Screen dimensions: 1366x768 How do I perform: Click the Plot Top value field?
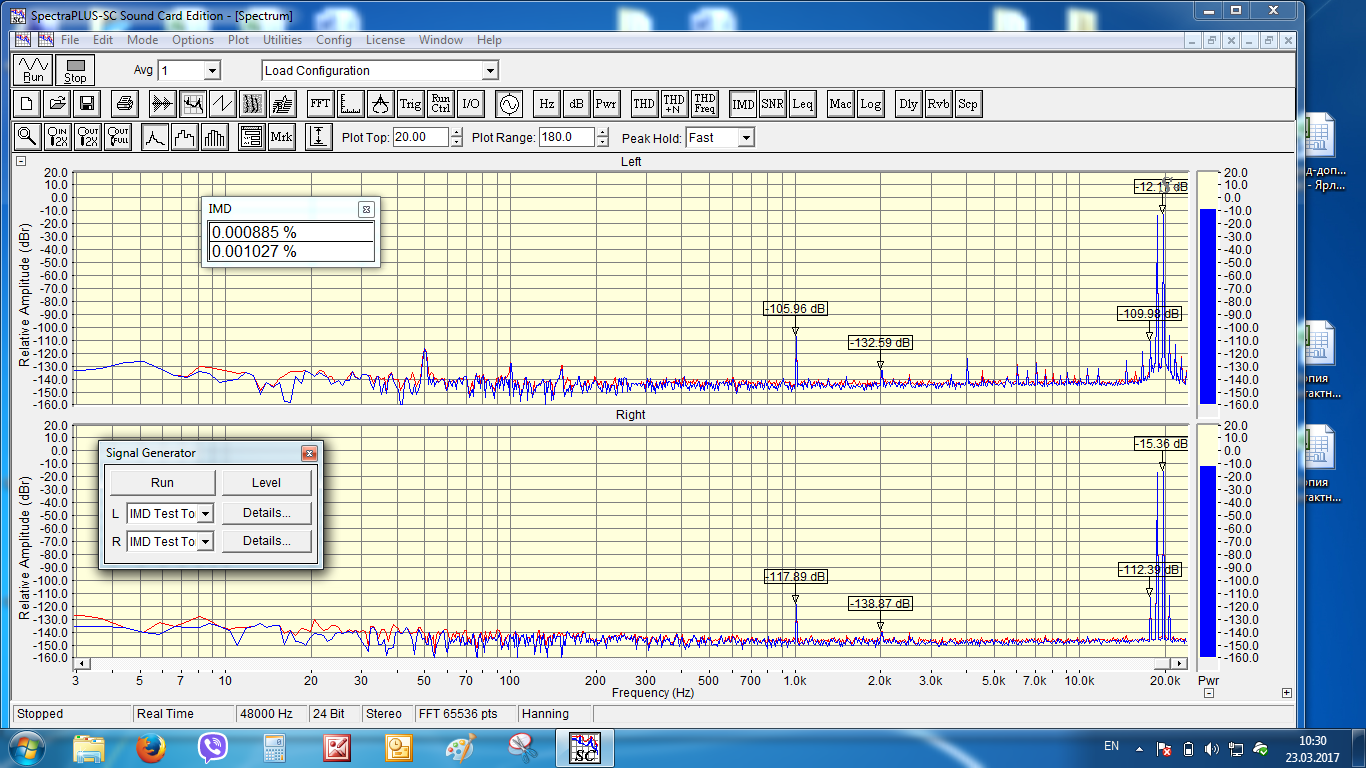click(x=420, y=138)
